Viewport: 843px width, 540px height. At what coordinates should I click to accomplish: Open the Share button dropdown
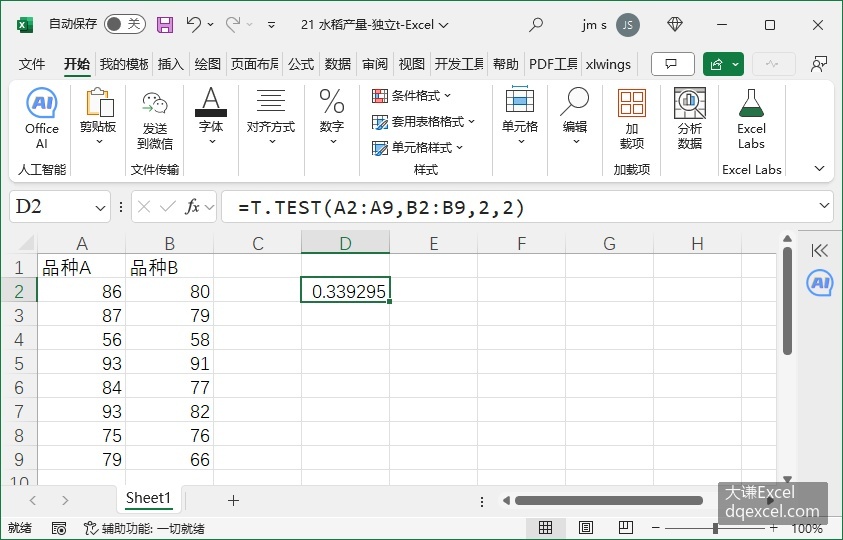pyautogui.click(x=735, y=65)
